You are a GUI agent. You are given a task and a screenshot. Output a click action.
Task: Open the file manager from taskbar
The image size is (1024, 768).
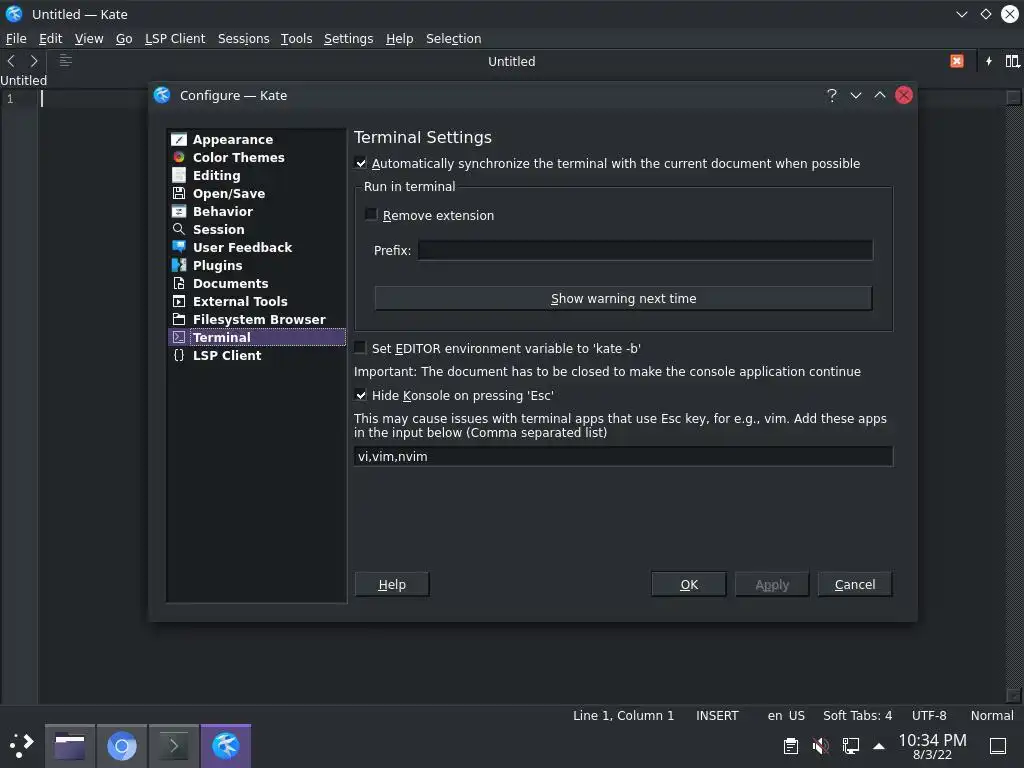(70, 746)
